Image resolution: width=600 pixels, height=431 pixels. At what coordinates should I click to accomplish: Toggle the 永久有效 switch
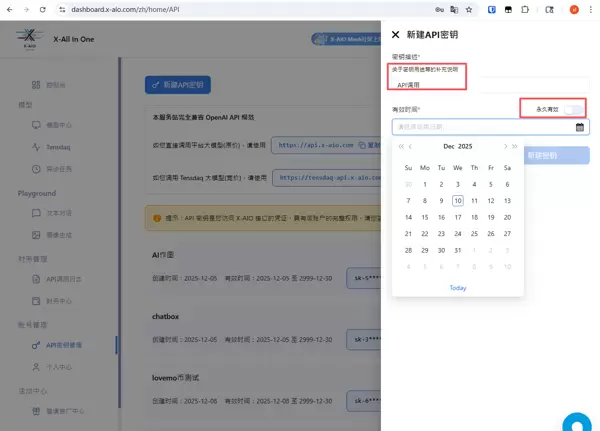point(572,108)
